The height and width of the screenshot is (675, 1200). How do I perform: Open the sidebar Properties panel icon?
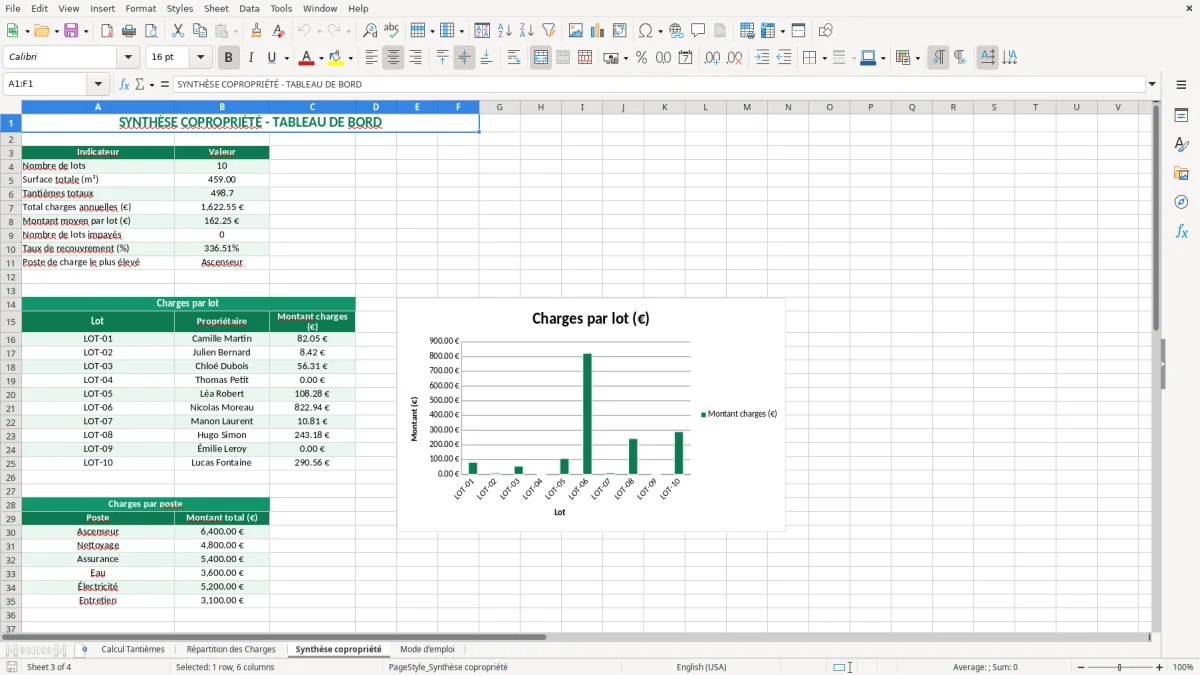(1181, 116)
